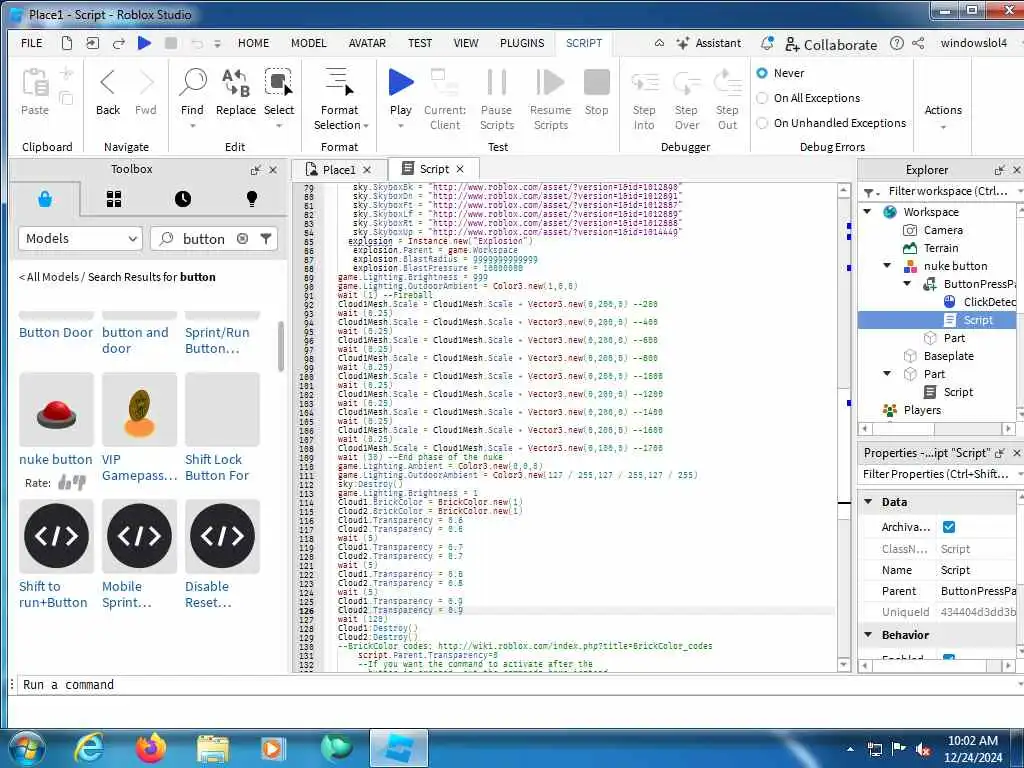Collapse the ButtonPressPart node
Viewport: 1024px width, 768px height.
pyautogui.click(x=908, y=284)
